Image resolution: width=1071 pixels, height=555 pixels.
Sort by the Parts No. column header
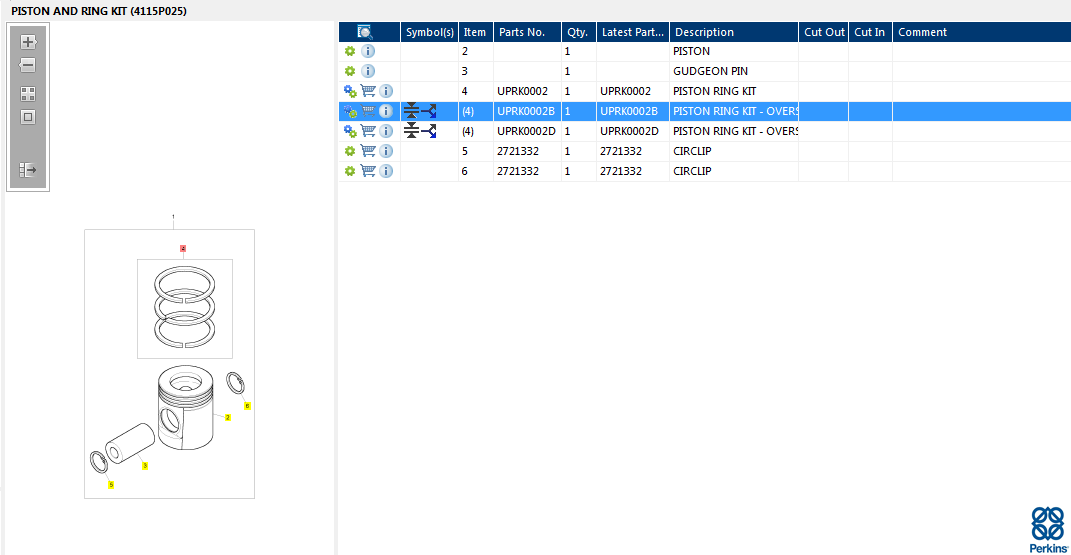(521, 32)
